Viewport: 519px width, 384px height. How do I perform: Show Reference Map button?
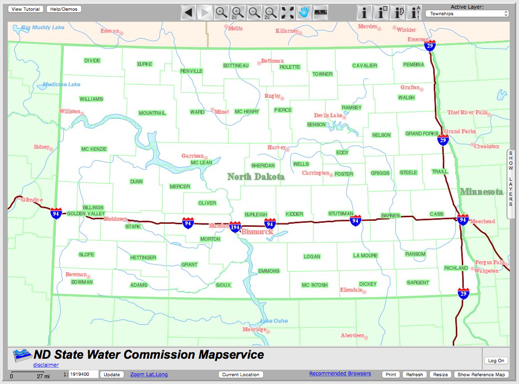pyautogui.click(x=481, y=375)
